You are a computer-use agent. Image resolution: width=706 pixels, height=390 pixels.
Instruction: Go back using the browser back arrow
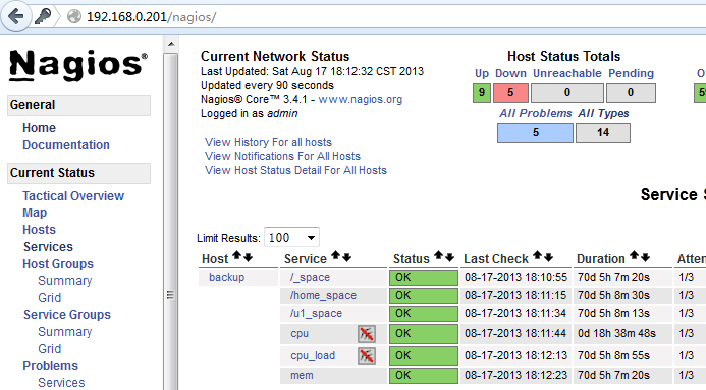coord(16,17)
